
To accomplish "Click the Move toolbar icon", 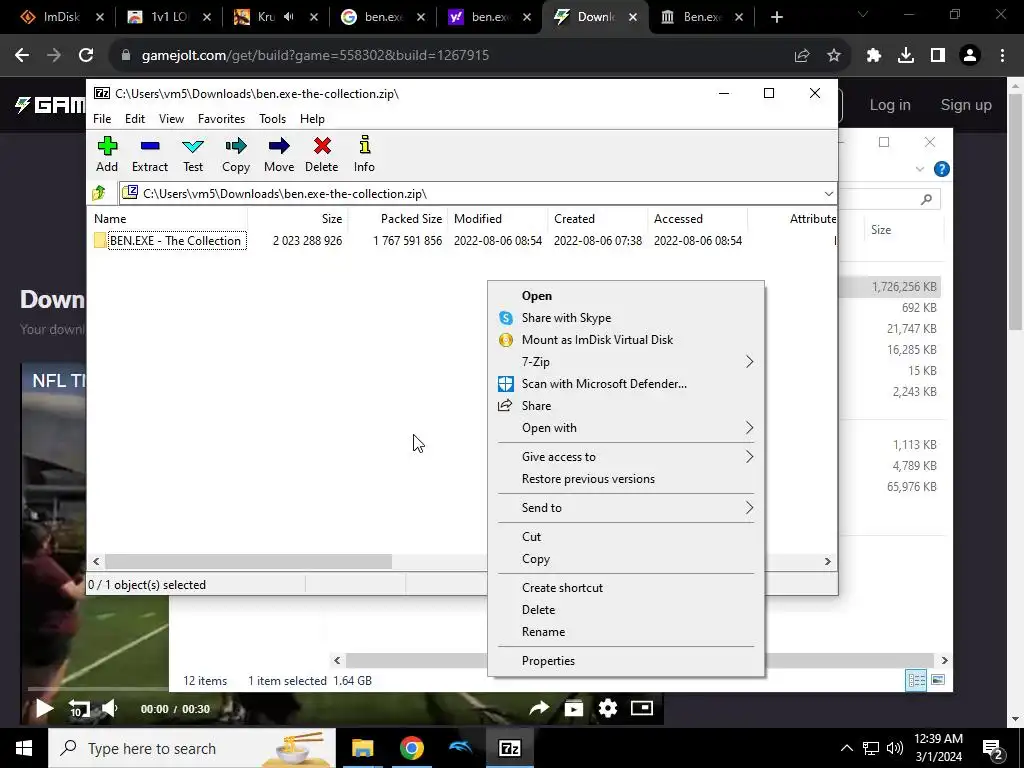I will [279, 155].
